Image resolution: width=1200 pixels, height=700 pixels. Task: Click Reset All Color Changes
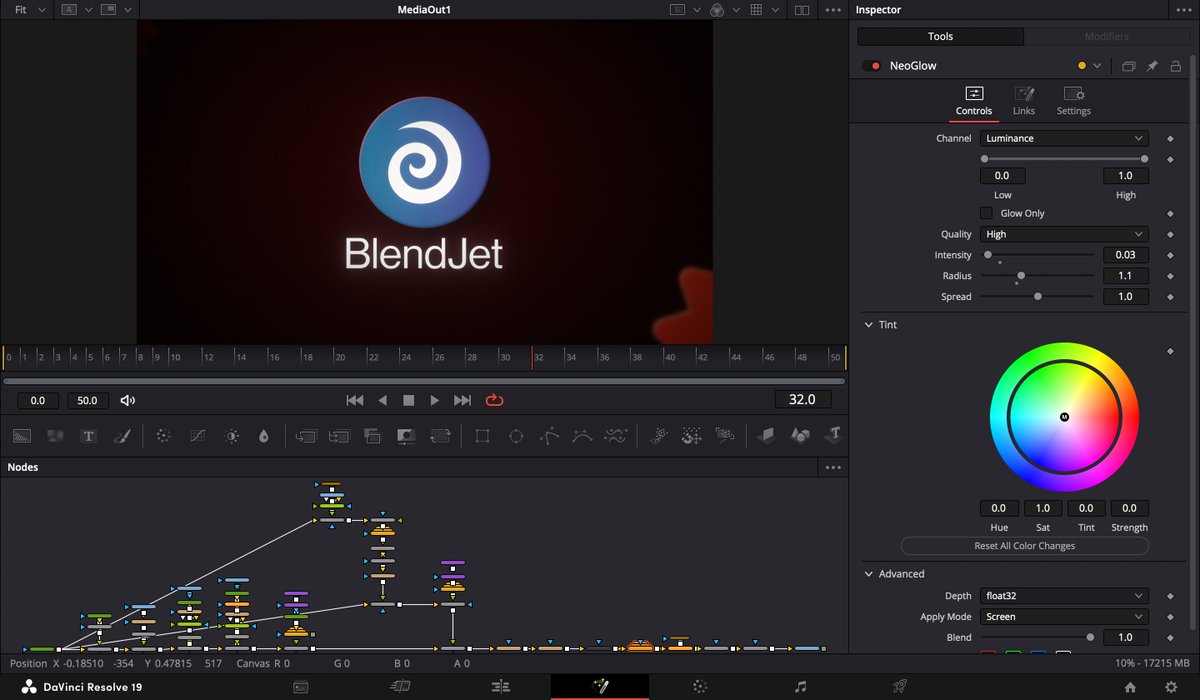click(x=1024, y=546)
